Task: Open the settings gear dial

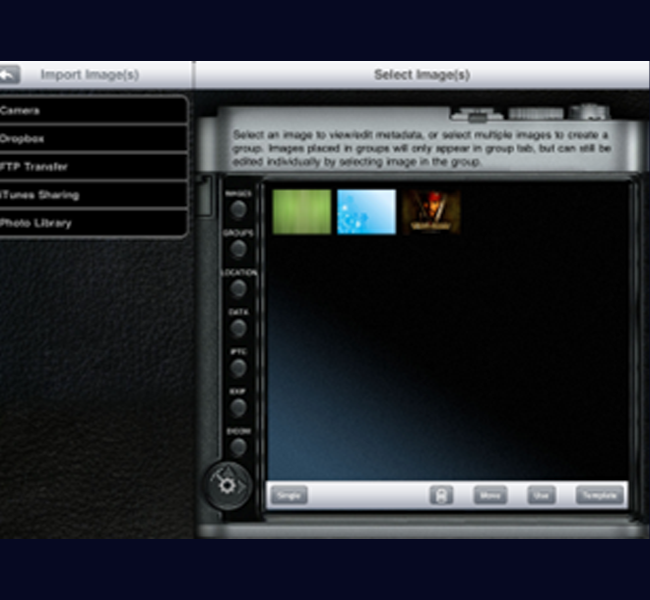Action: [228, 486]
